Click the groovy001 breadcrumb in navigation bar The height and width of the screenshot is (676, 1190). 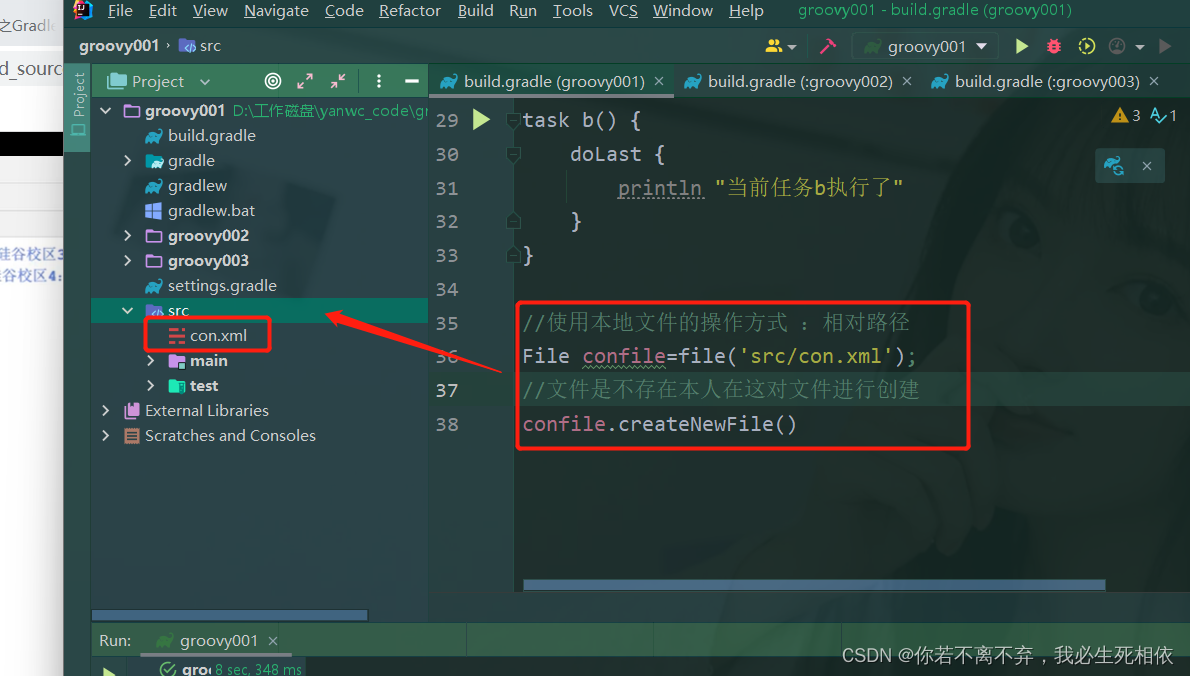click(118, 46)
